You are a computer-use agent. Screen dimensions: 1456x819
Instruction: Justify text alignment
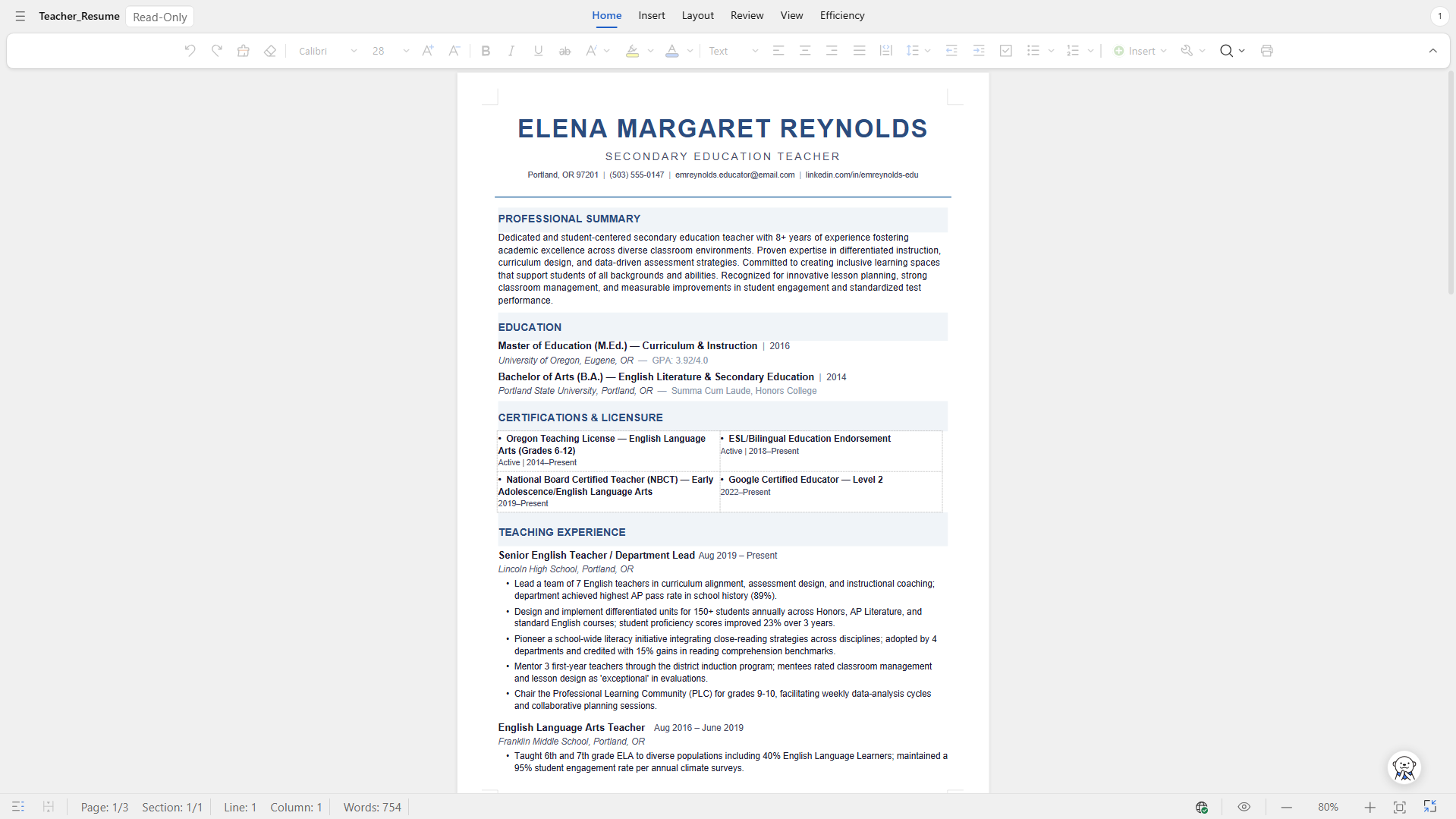coord(860,51)
